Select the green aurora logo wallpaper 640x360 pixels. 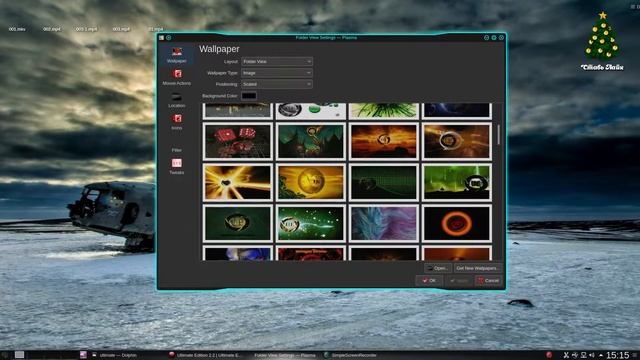(x=457, y=182)
